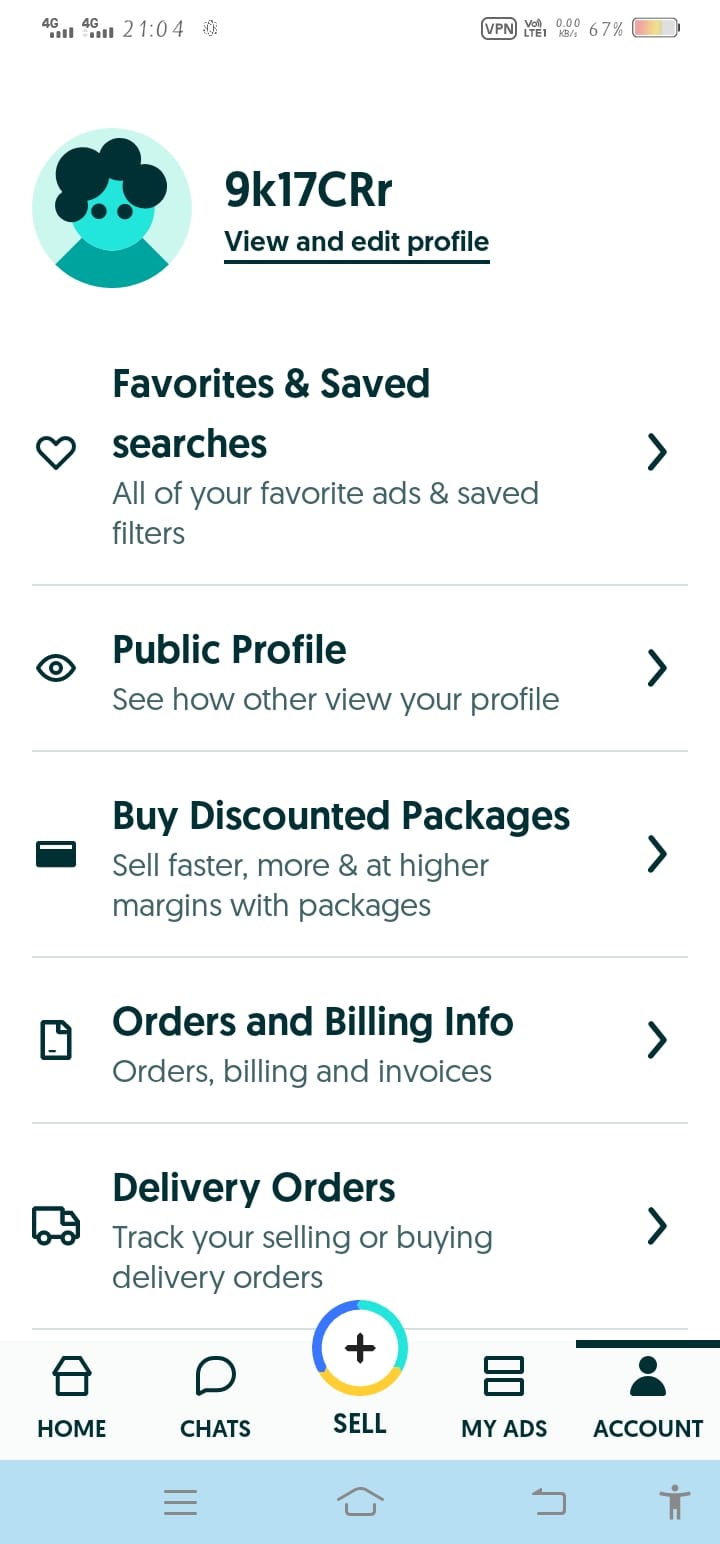Open Chats speech bubble icon

click(x=215, y=1376)
